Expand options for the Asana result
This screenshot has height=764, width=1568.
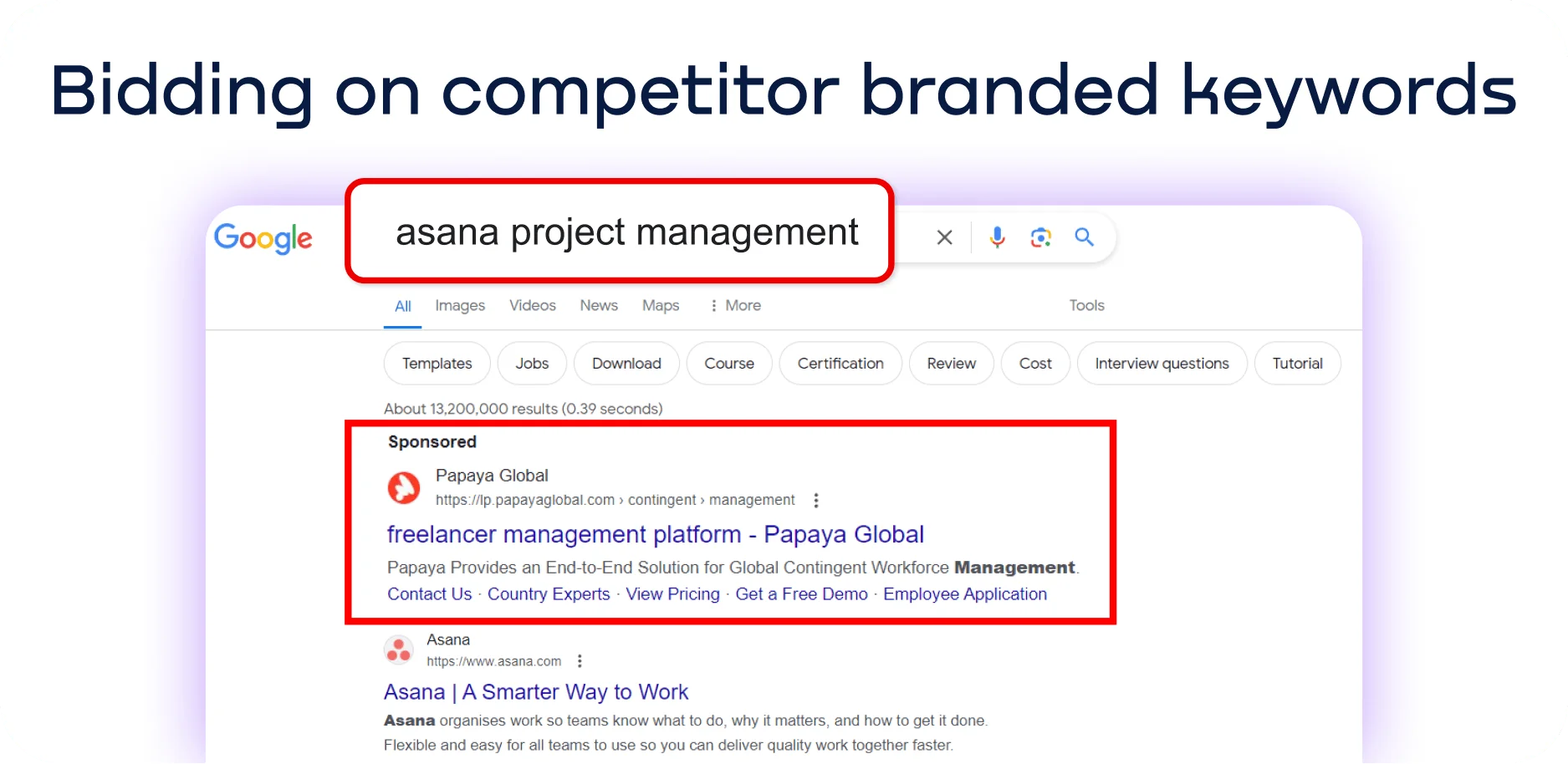[580, 660]
